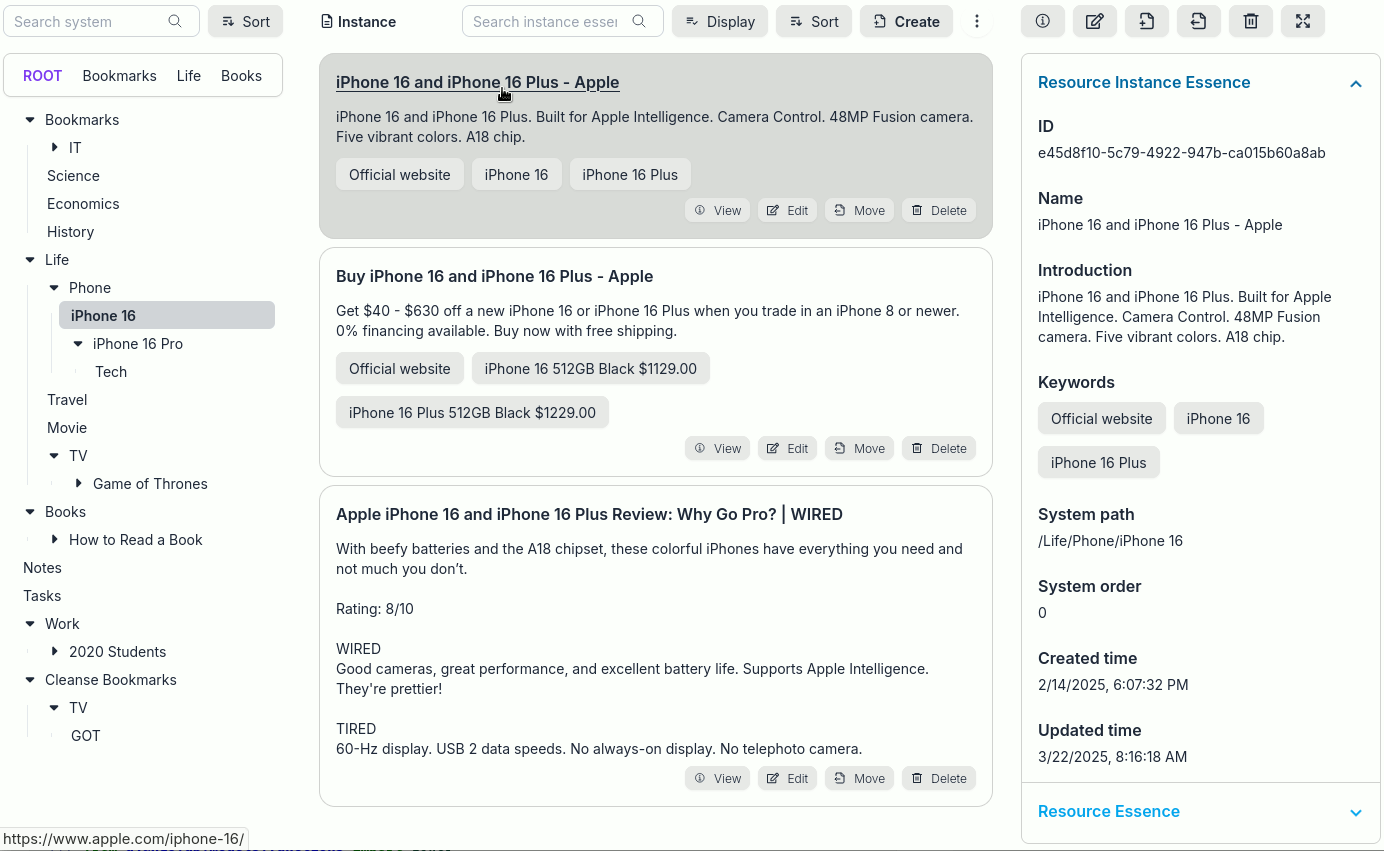Click the magnifier in instance search box
1384x851 pixels.
click(x=639, y=21)
